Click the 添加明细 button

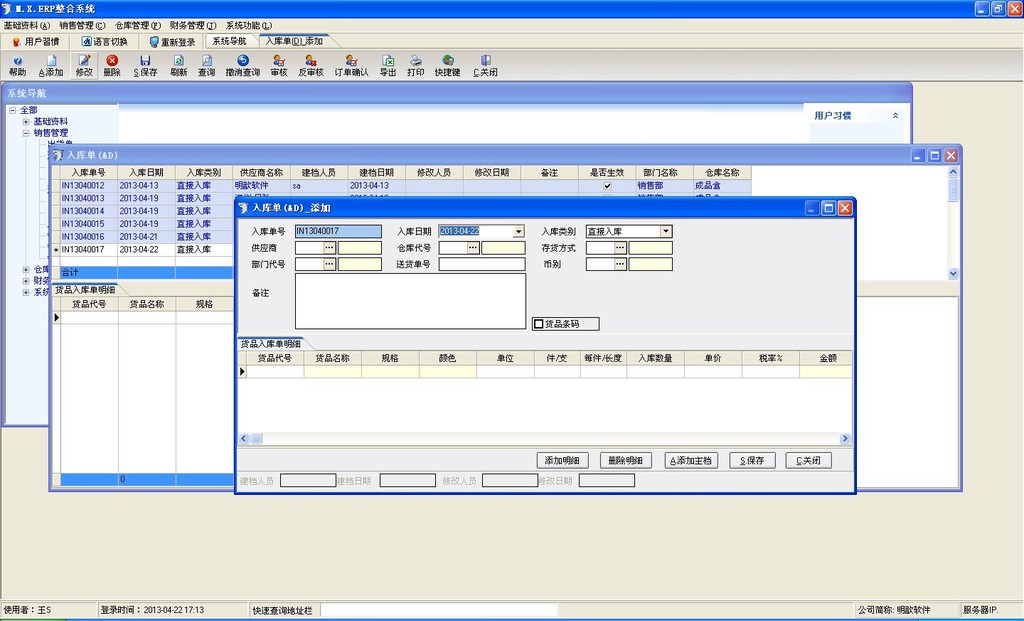pyautogui.click(x=563, y=461)
